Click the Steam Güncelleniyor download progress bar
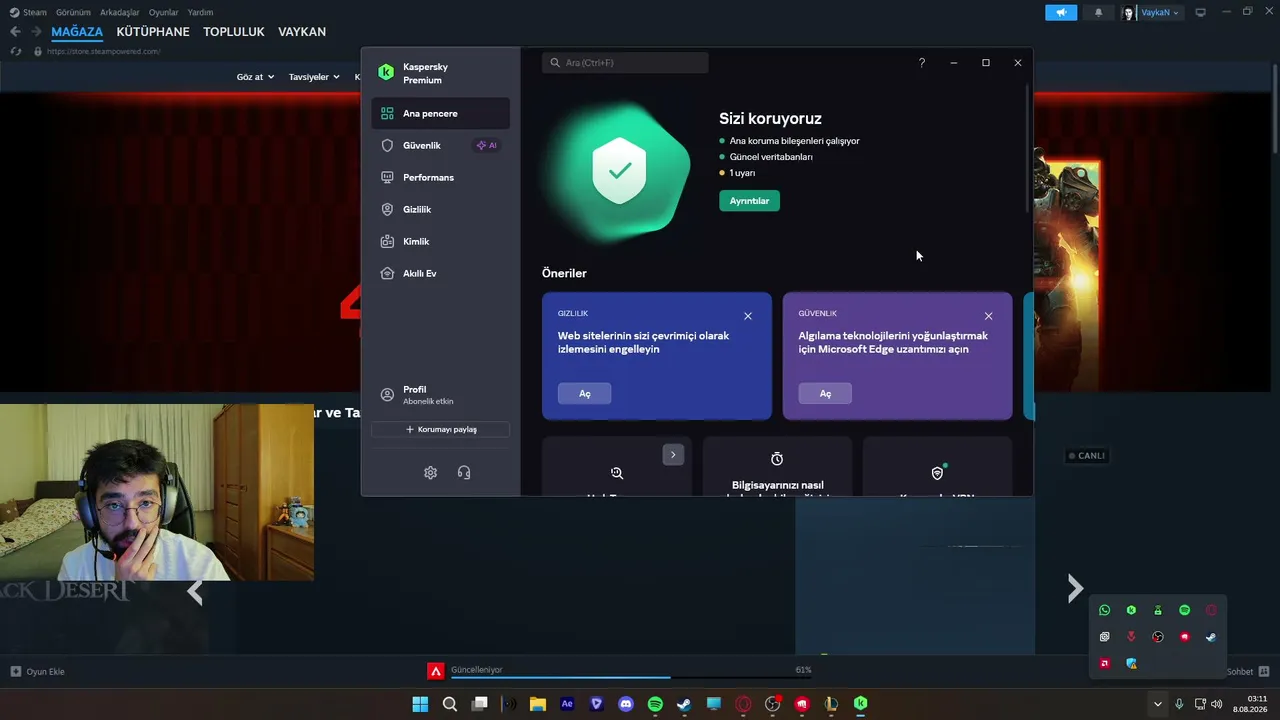1280x720 pixels. coord(631,676)
